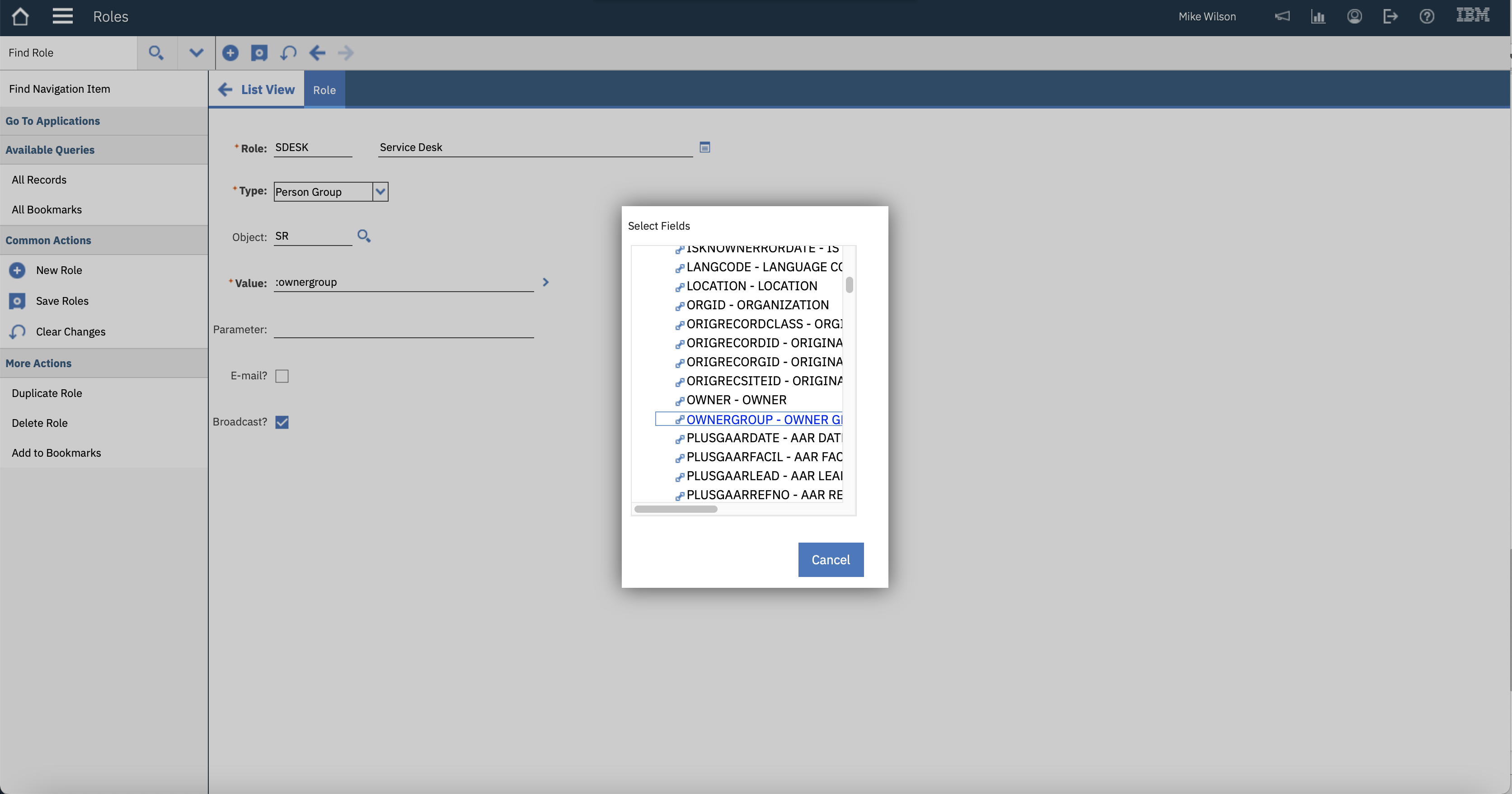1512x794 pixels.
Task: Click the Home icon in header
Action: pos(20,16)
